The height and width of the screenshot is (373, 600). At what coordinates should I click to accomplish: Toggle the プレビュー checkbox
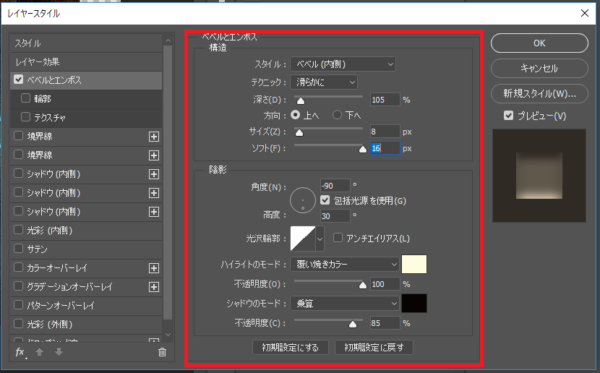(x=508, y=116)
